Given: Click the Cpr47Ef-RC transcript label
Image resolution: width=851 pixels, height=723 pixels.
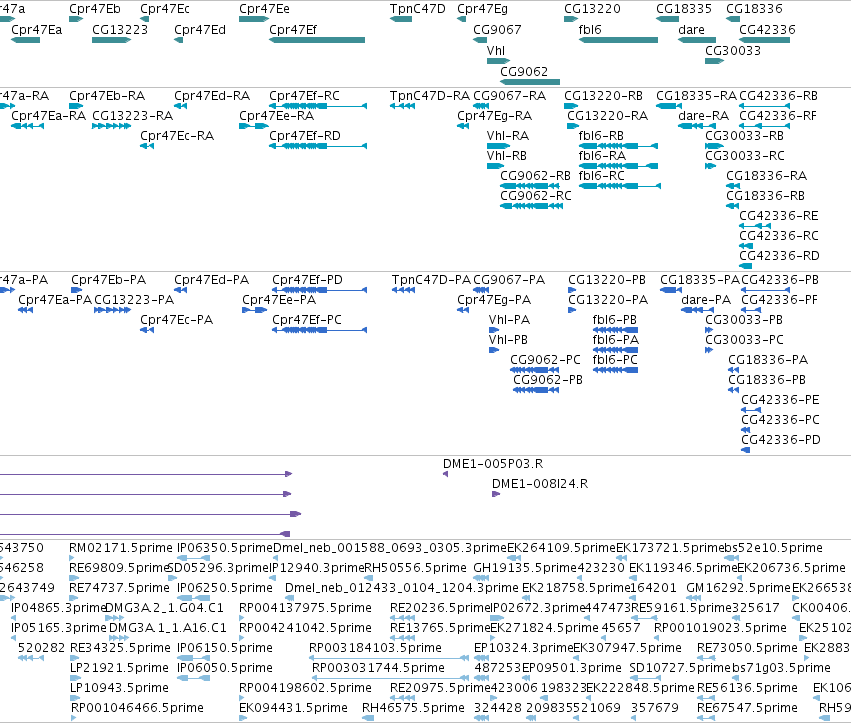Looking at the screenshot, I should click(304, 96).
